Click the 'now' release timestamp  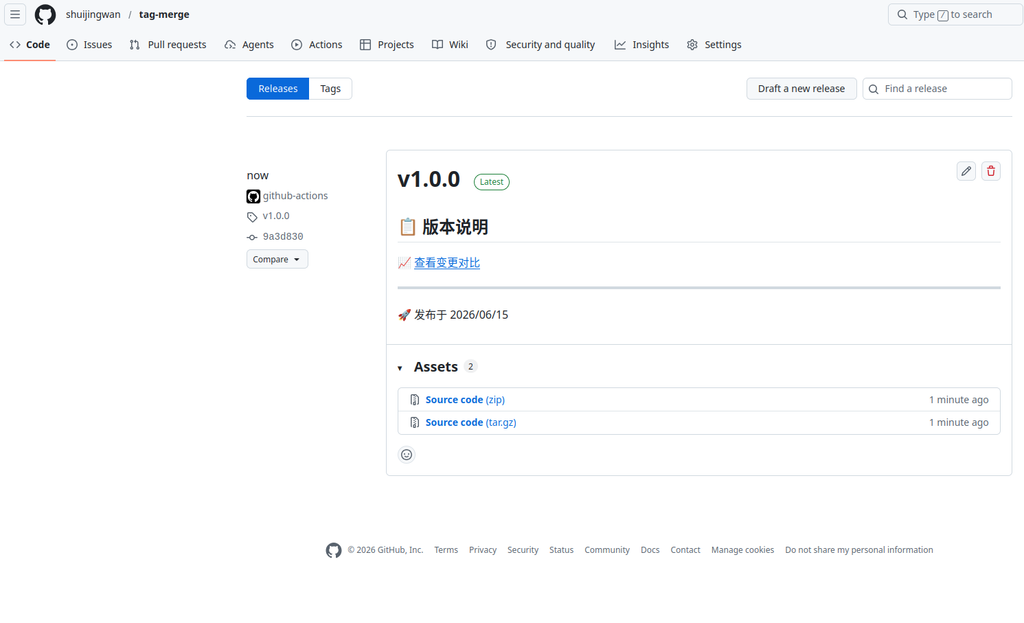coord(257,176)
